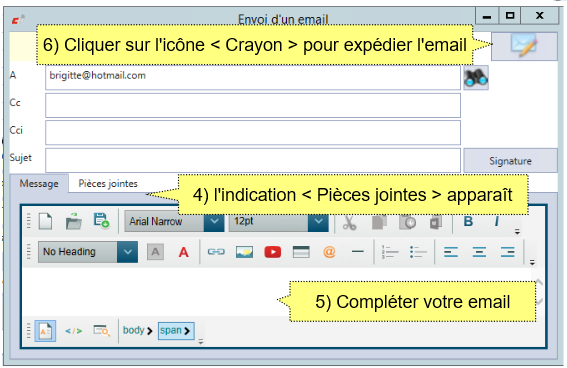Expand the second toolbar overflow arrow
The image size is (567, 368).
532,262
